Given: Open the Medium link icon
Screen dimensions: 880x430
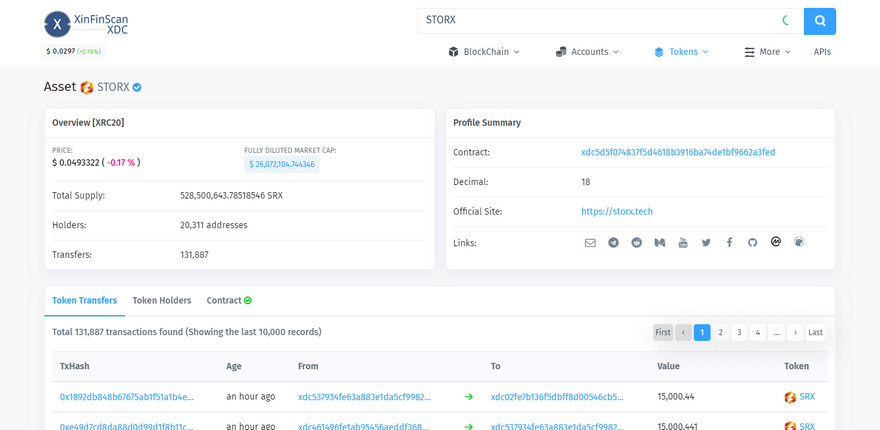Looking at the screenshot, I should click(x=660, y=243).
